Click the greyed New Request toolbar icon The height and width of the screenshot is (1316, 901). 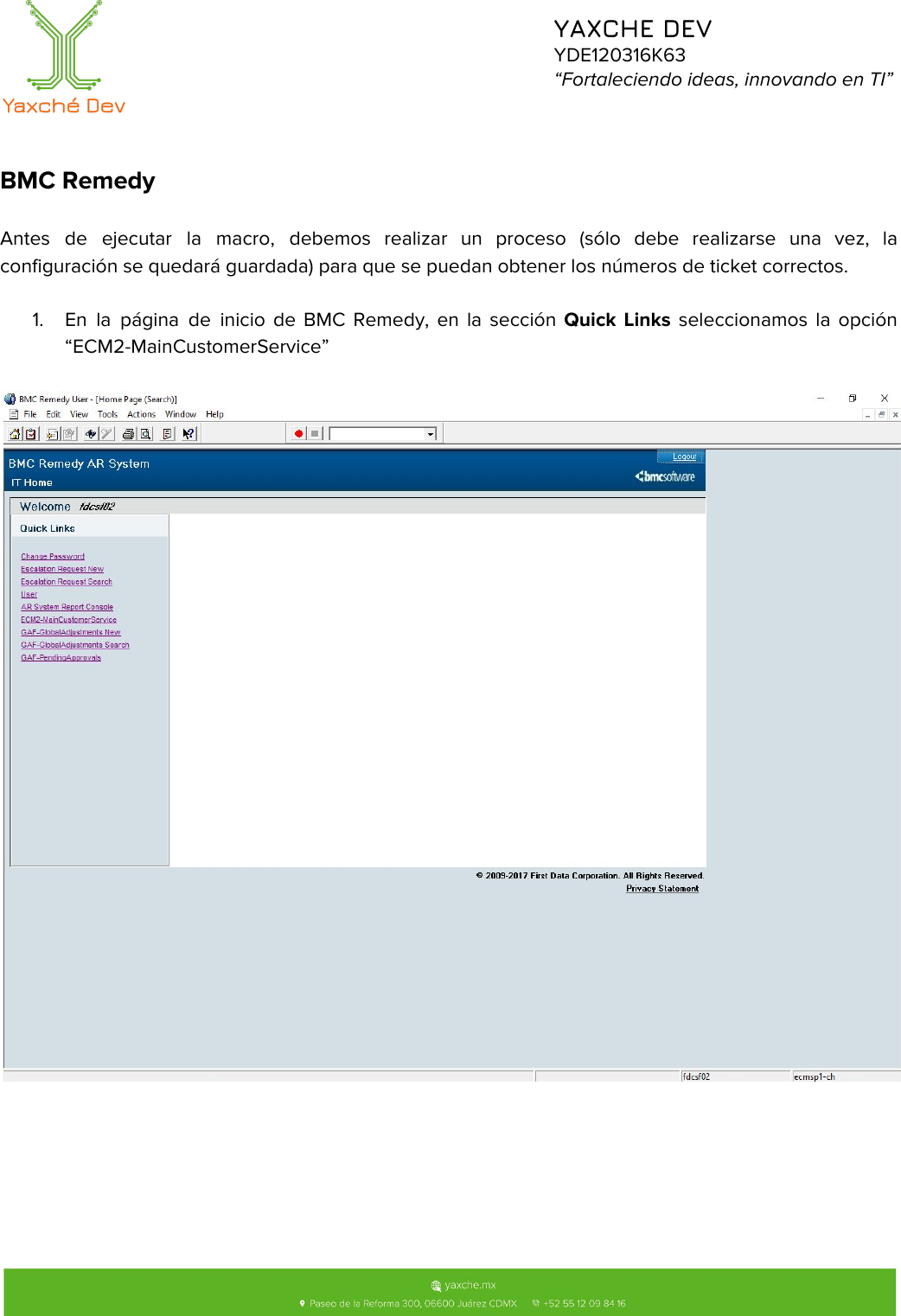point(69,434)
